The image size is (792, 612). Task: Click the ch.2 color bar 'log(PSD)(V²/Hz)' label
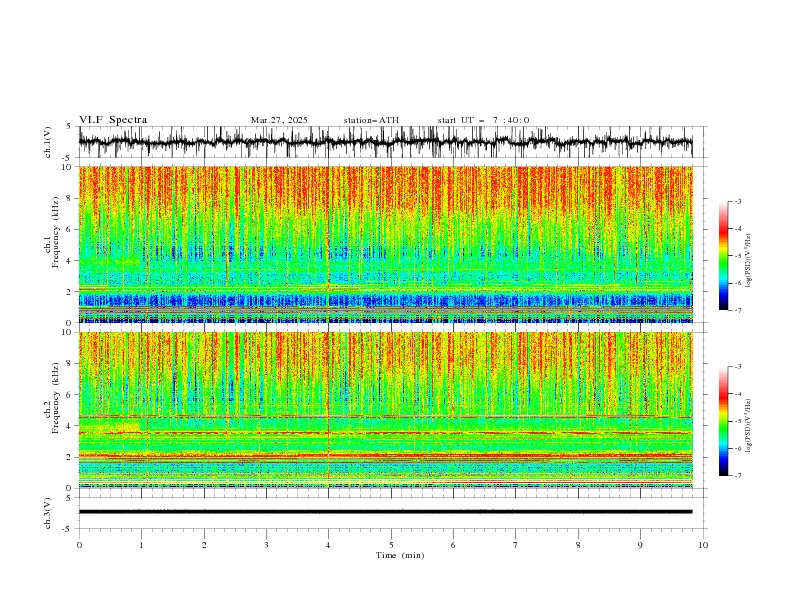pos(748,425)
